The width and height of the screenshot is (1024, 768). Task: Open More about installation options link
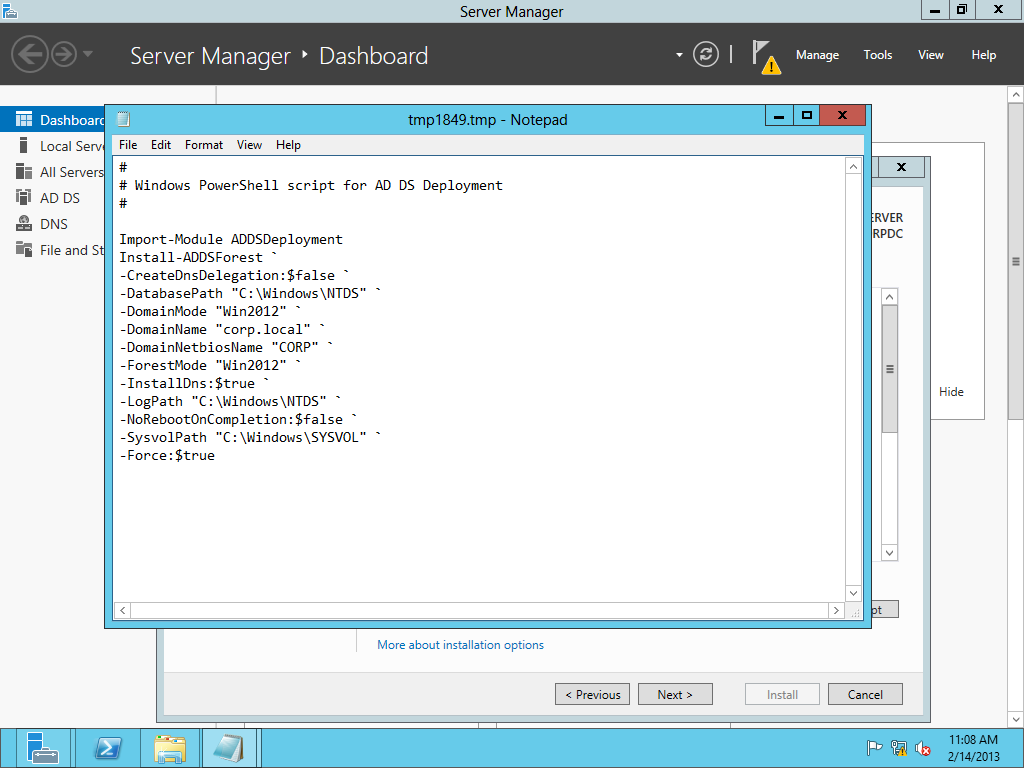[460, 645]
